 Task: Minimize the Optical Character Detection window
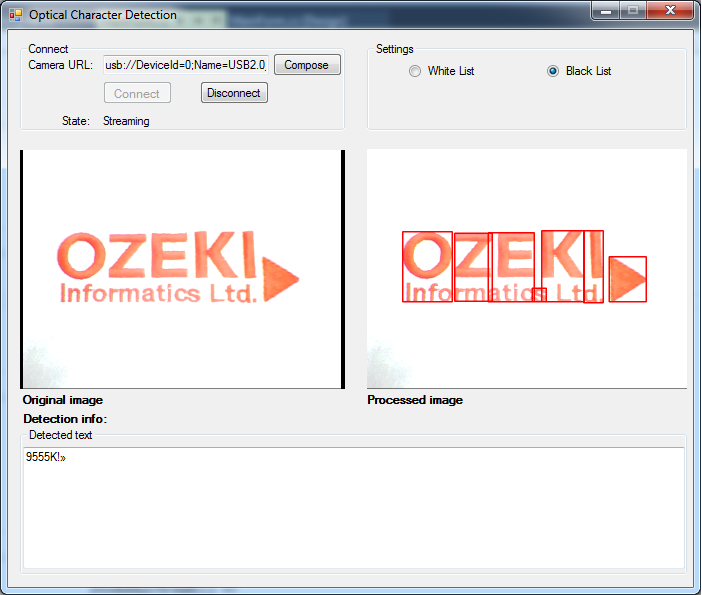click(606, 11)
